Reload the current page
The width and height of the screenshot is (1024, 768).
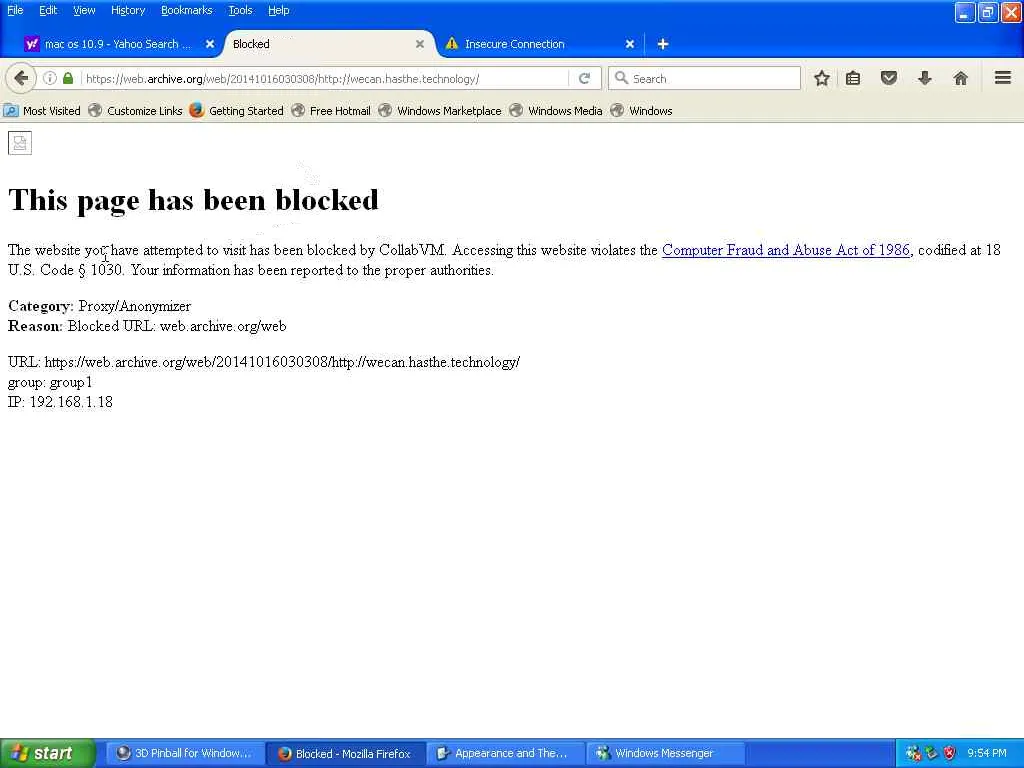584,78
